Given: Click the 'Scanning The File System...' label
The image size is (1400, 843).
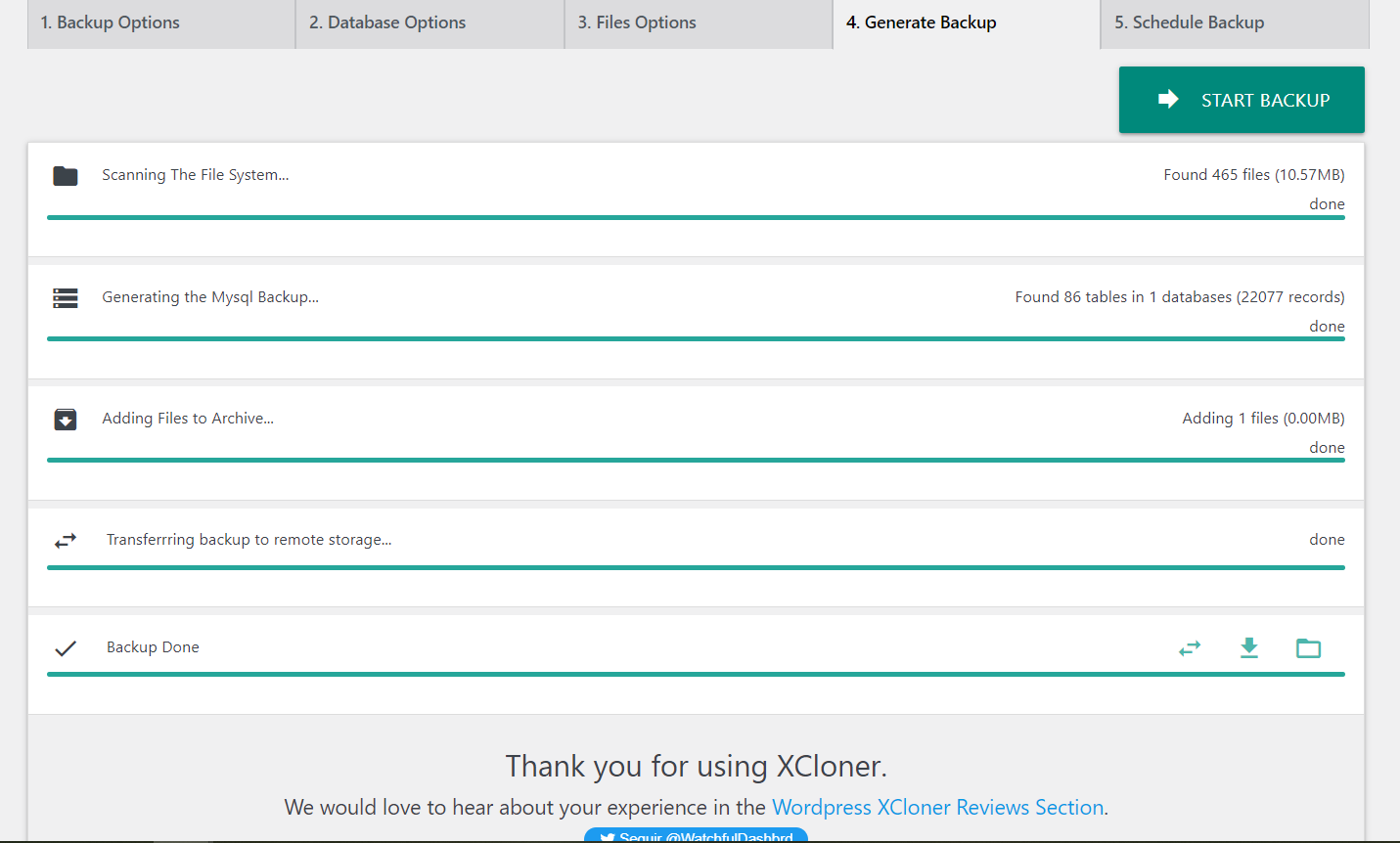Looking at the screenshot, I should coord(196,175).
